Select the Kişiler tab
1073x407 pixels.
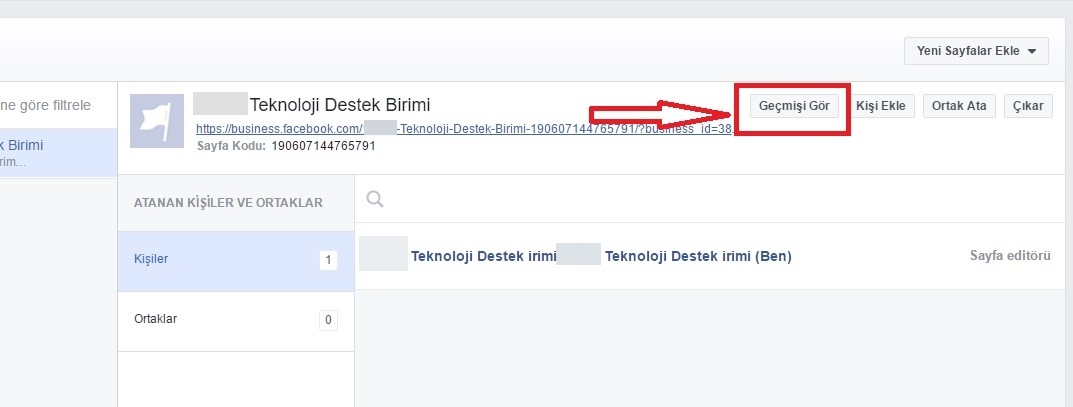236,261
